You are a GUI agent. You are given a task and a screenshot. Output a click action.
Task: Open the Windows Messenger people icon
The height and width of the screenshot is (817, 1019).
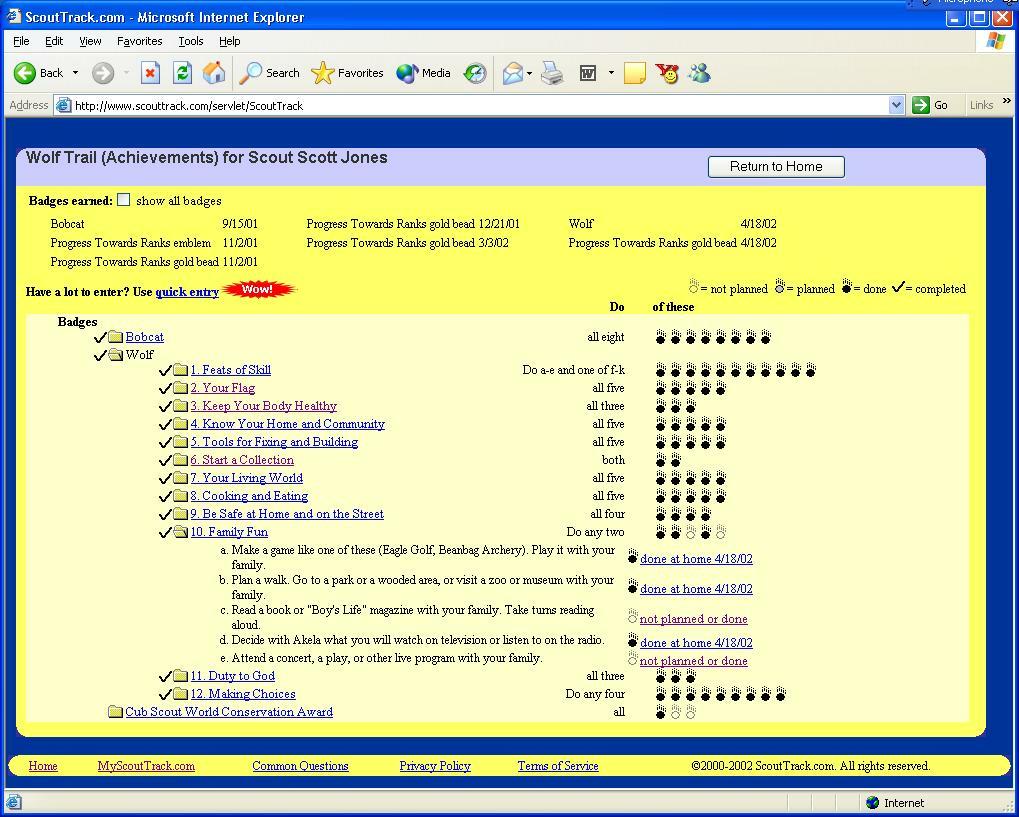click(699, 73)
